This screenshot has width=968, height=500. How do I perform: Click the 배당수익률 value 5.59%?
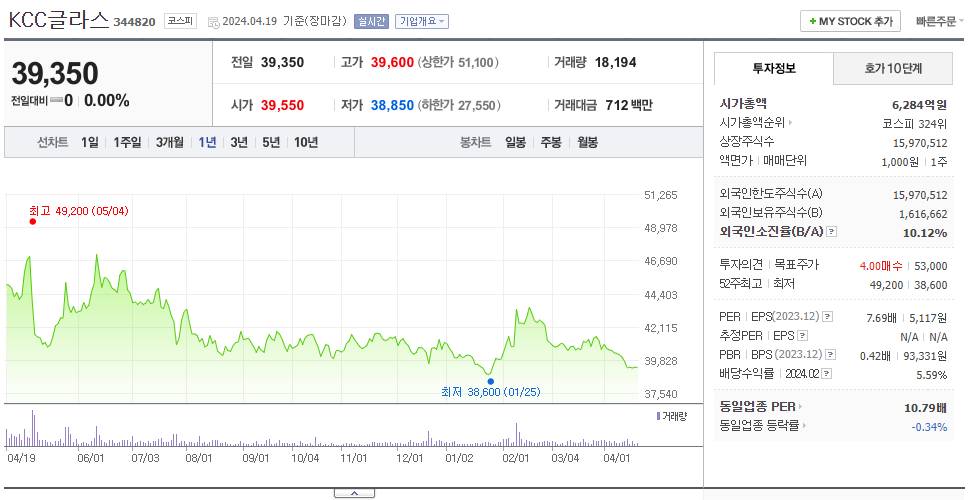pyautogui.click(x=932, y=375)
